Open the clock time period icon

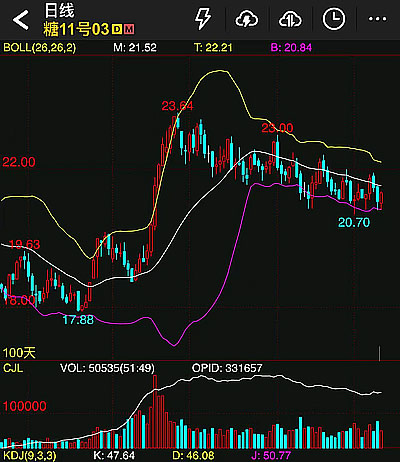pos(333,19)
